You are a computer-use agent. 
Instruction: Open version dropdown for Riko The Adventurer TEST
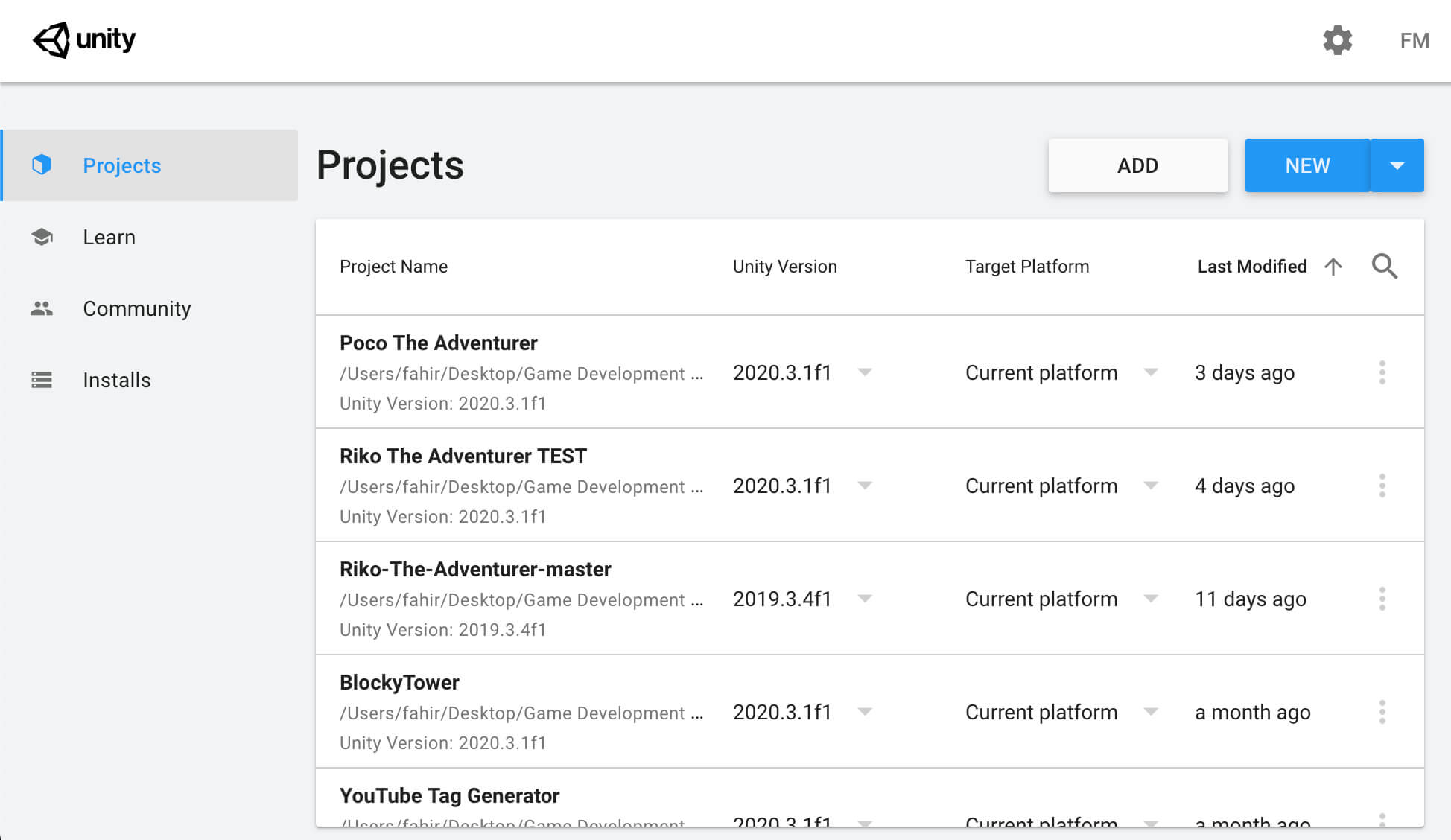(865, 486)
